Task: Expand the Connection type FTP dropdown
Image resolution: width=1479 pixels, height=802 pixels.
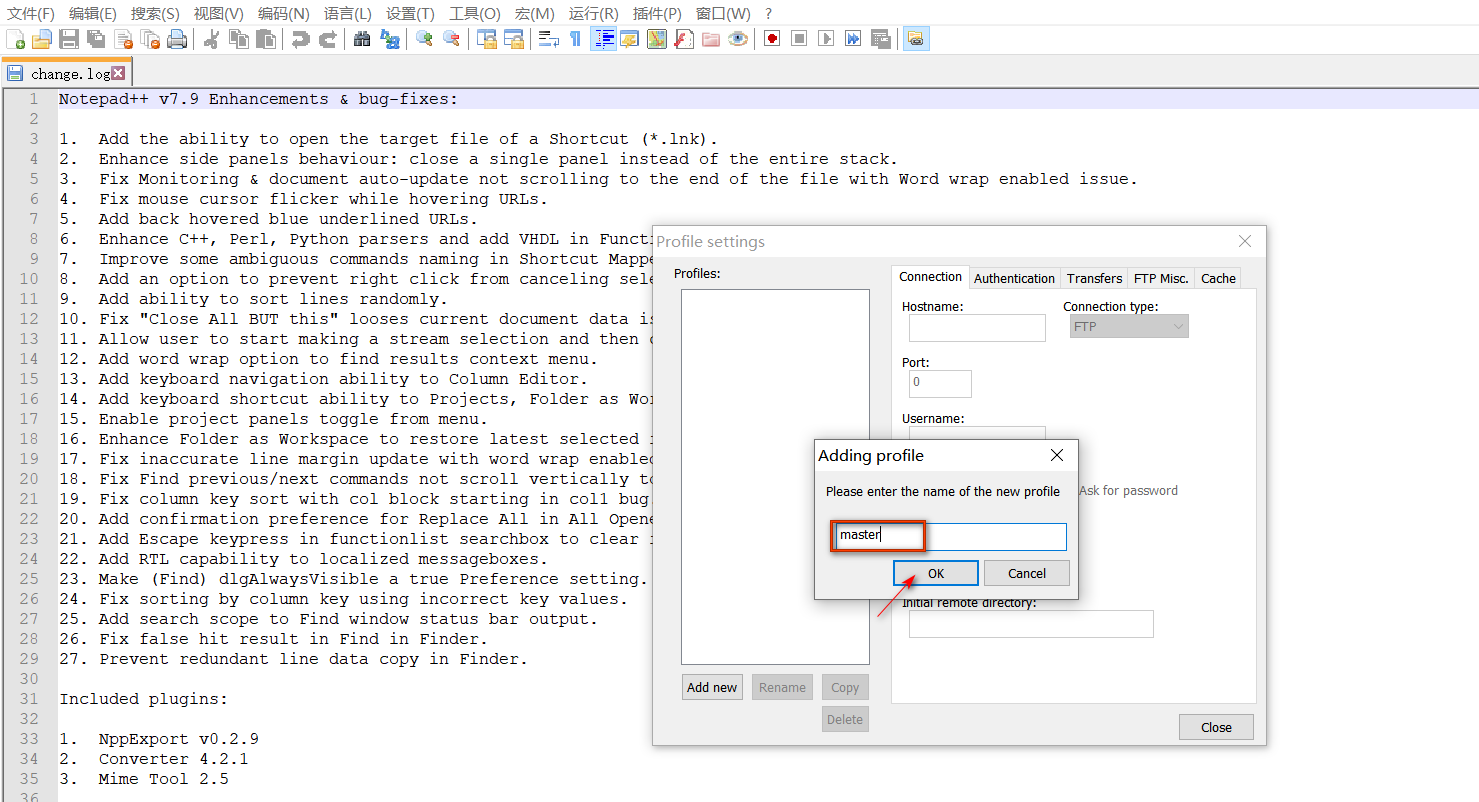Action: click(x=1129, y=326)
